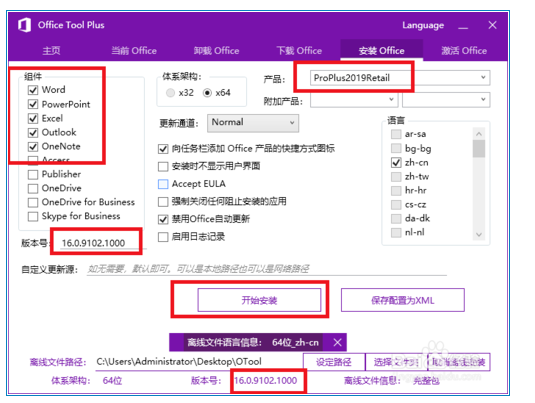Minimize the Office Tool Plus window
Viewport: 535px width, 403px height.
463,28
